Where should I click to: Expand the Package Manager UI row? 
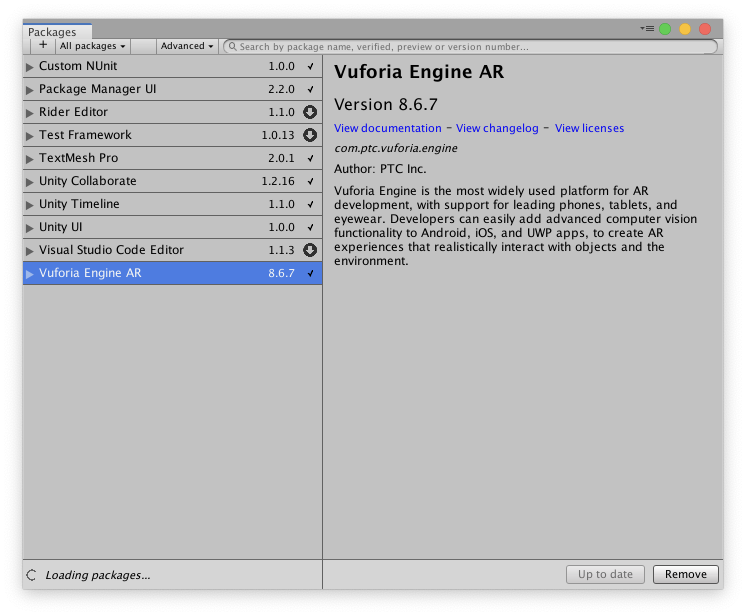(x=29, y=90)
